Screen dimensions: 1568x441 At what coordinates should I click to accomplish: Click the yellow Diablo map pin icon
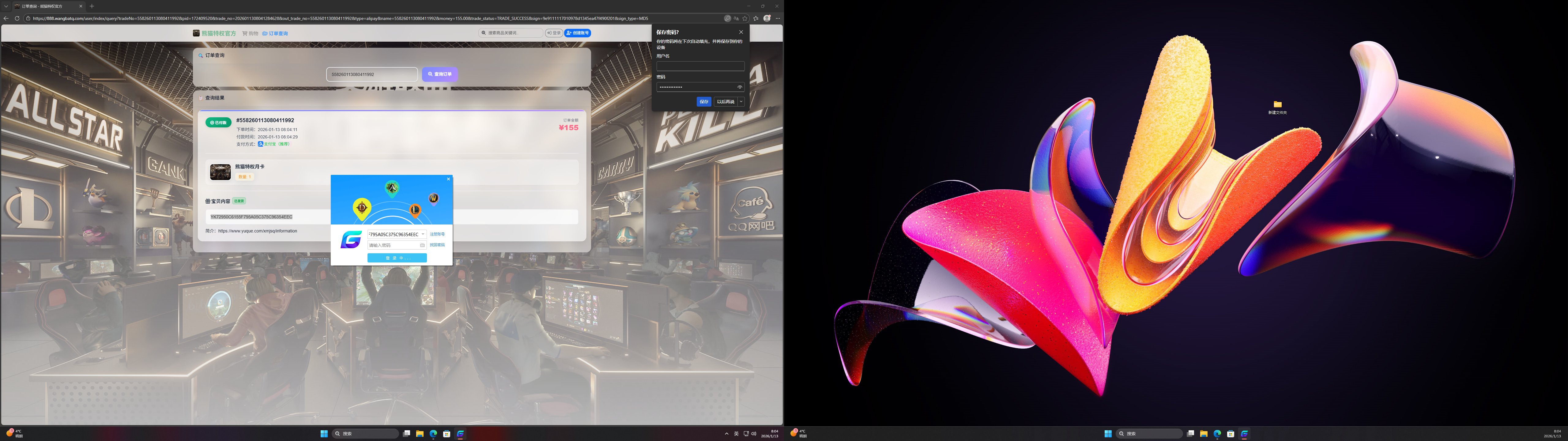coord(362,208)
